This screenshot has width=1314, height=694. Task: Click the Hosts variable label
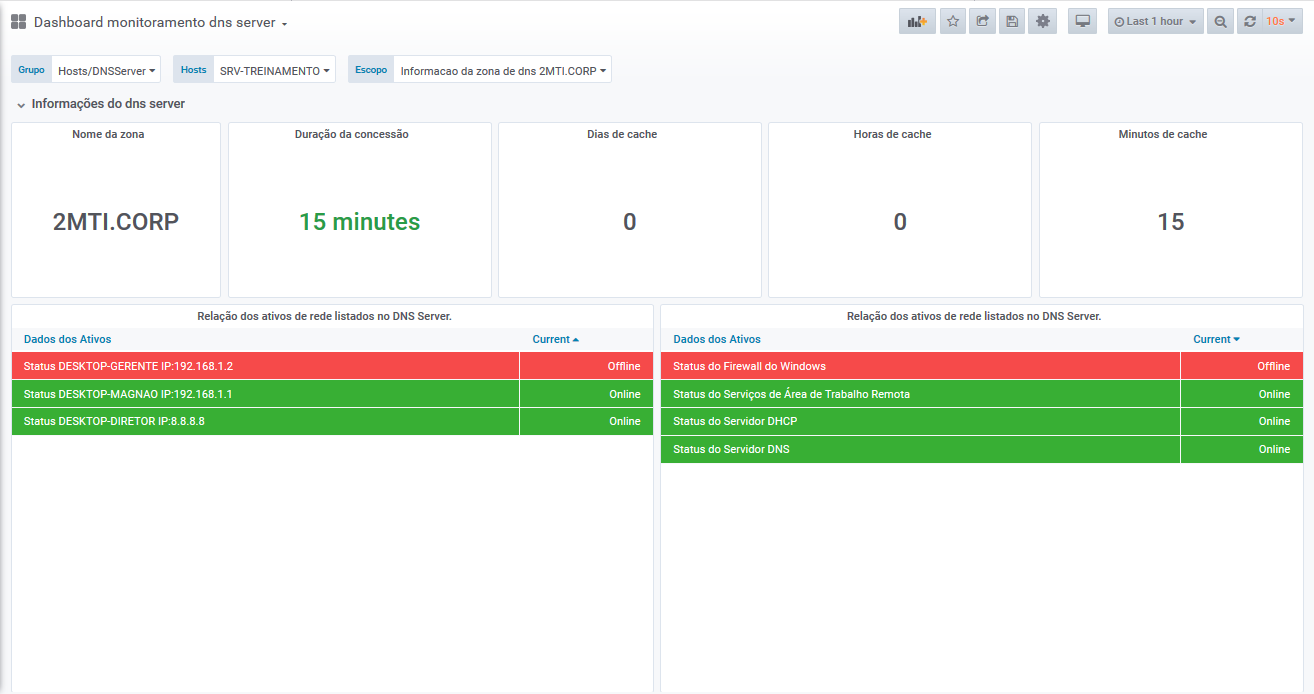pos(193,70)
